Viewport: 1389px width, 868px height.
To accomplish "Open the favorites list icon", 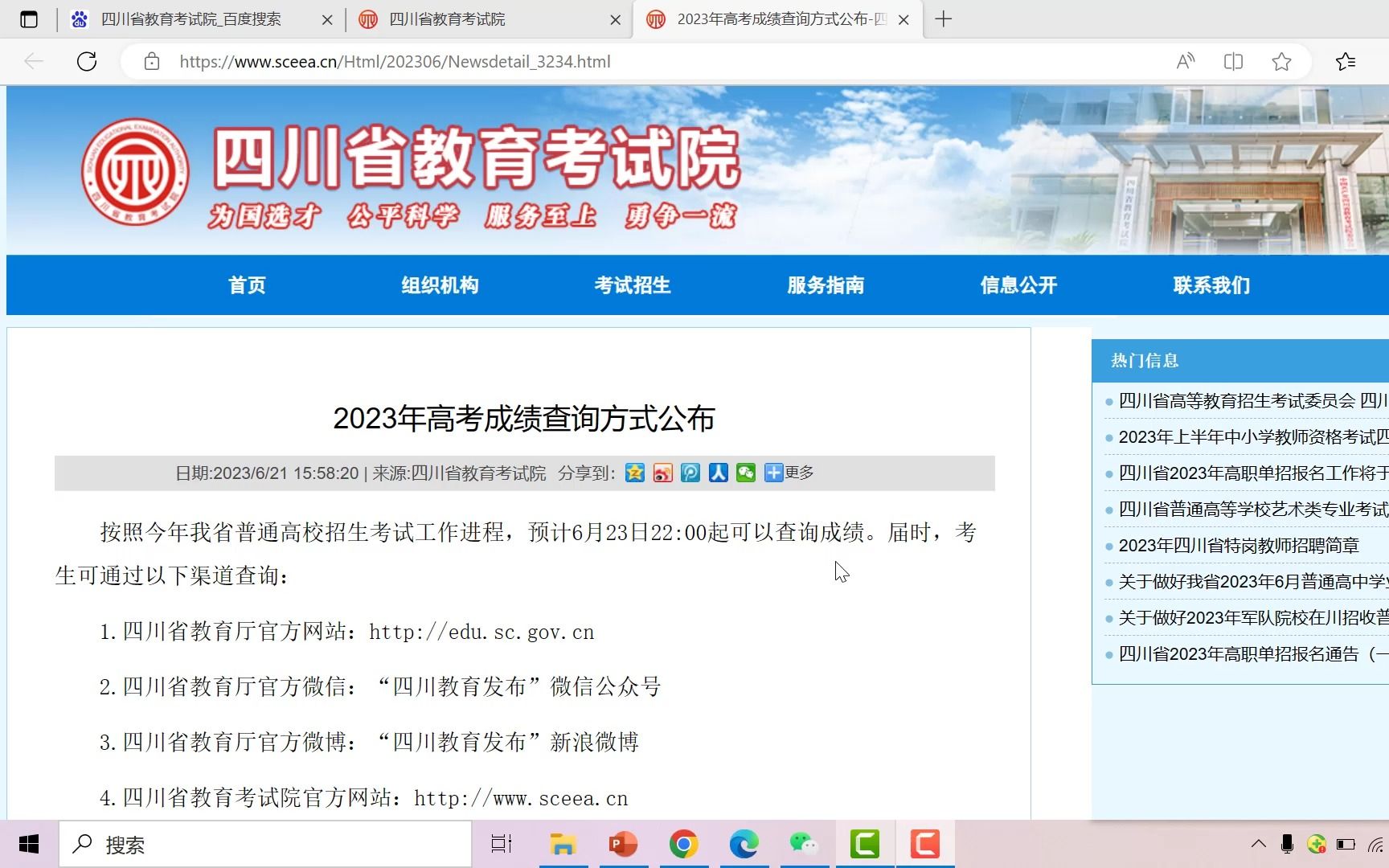I will tap(1346, 61).
